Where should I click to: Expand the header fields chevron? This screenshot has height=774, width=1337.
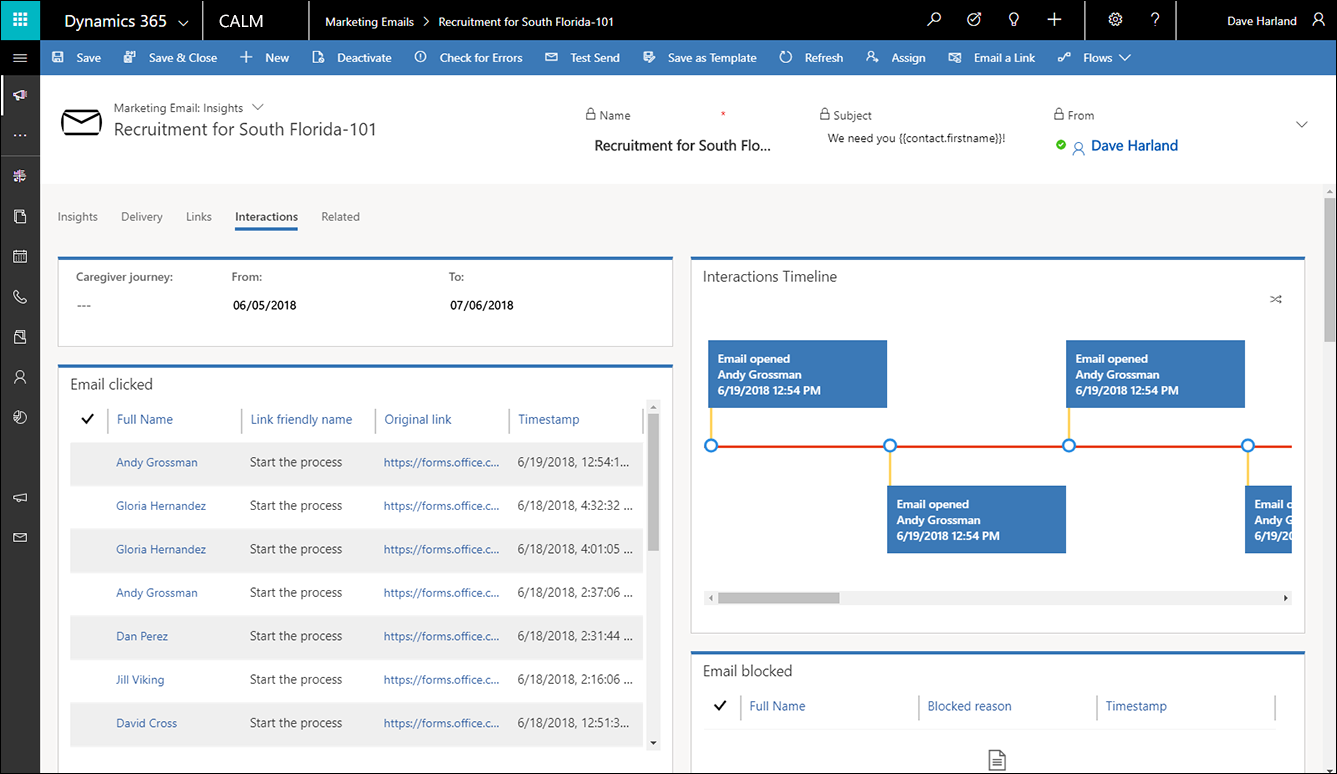[x=1301, y=124]
